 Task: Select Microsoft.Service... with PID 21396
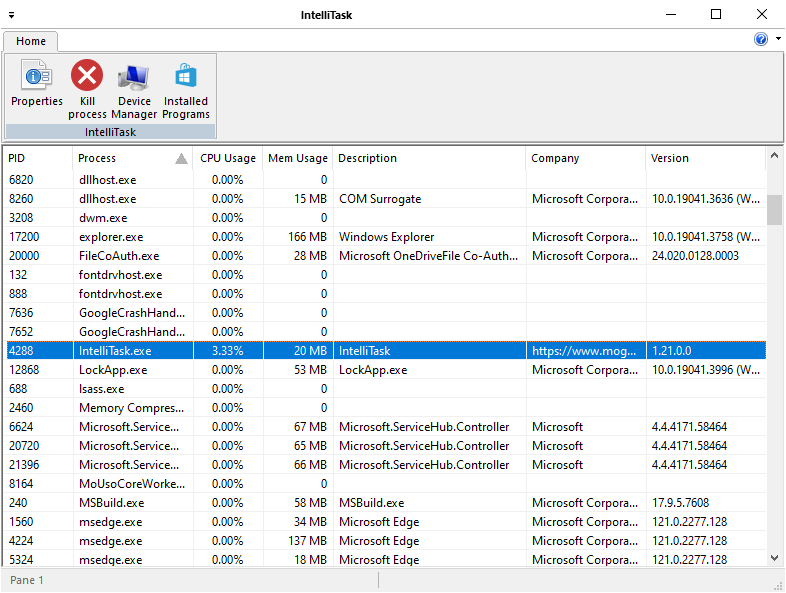click(385, 465)
